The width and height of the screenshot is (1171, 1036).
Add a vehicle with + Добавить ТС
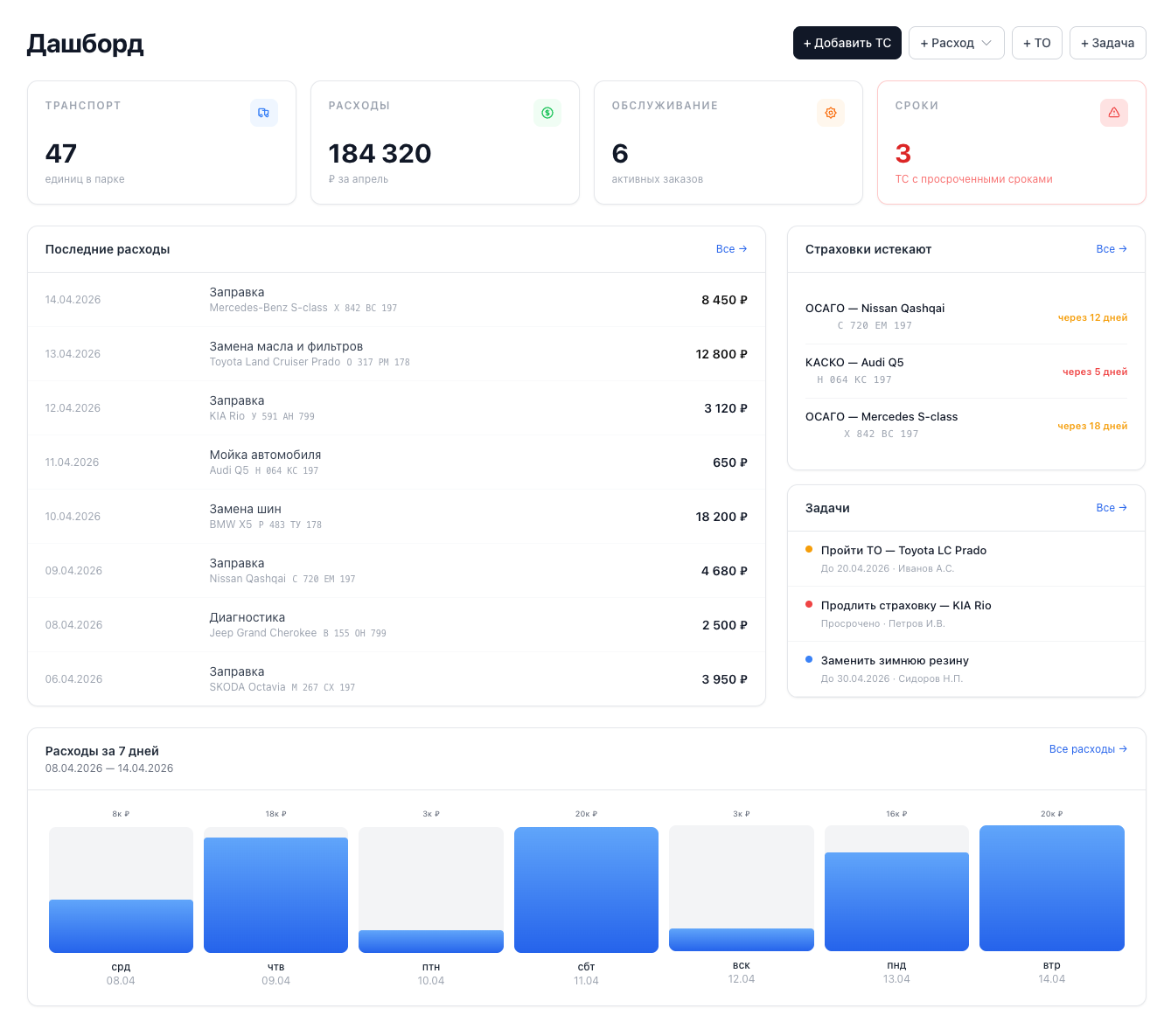click(847, 43)
